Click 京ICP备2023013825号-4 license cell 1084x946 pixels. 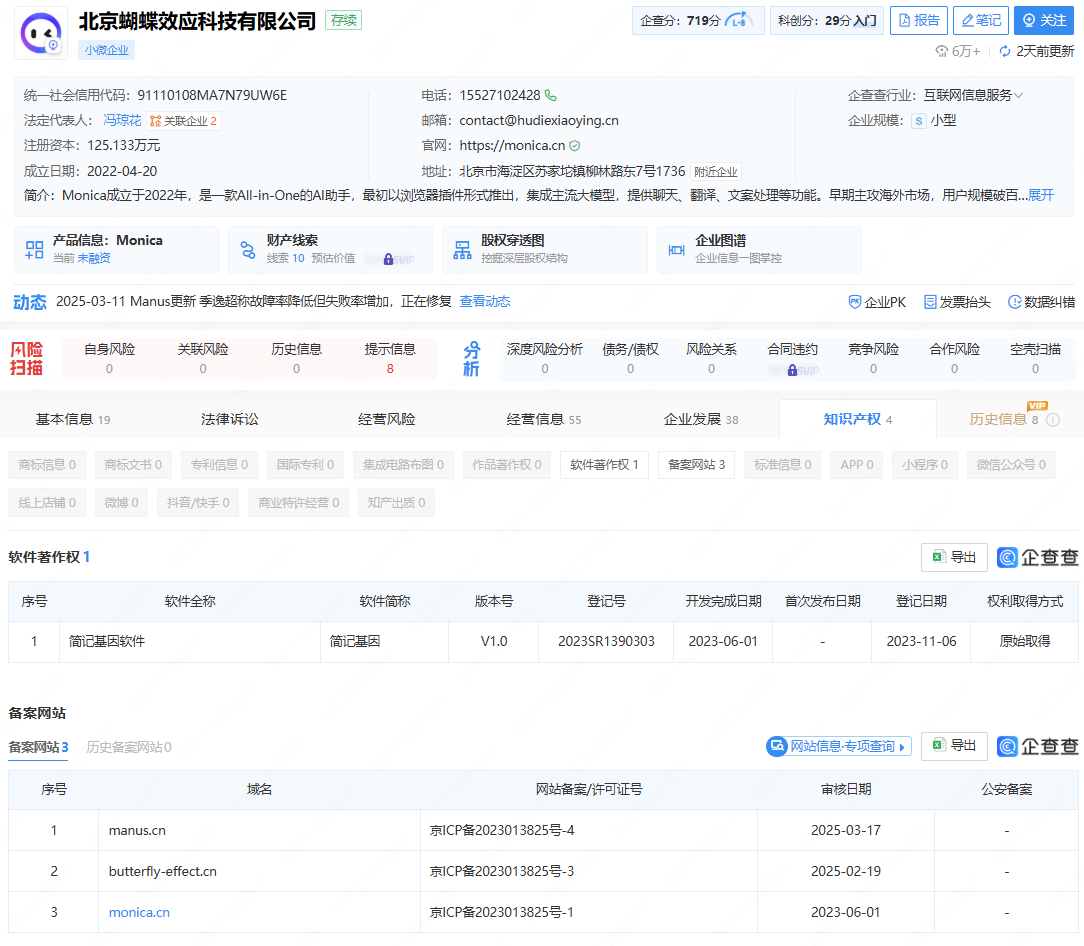point(589,831)
